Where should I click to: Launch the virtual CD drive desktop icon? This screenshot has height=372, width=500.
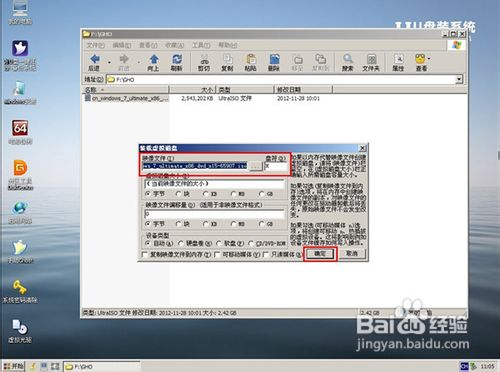[x=20, y=327]
